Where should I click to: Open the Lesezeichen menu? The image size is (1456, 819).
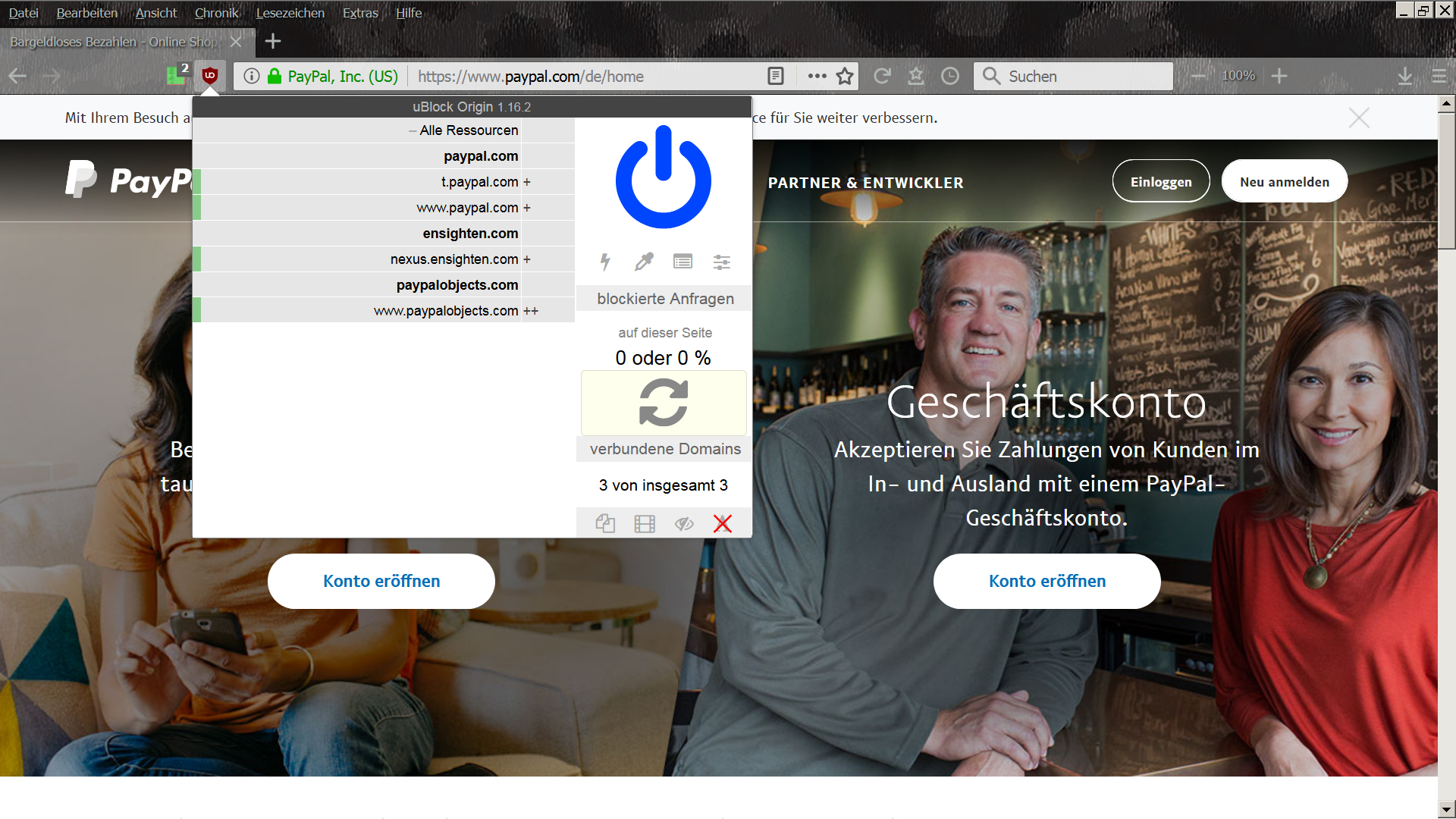pyautogui.click(x=290, y=13)
